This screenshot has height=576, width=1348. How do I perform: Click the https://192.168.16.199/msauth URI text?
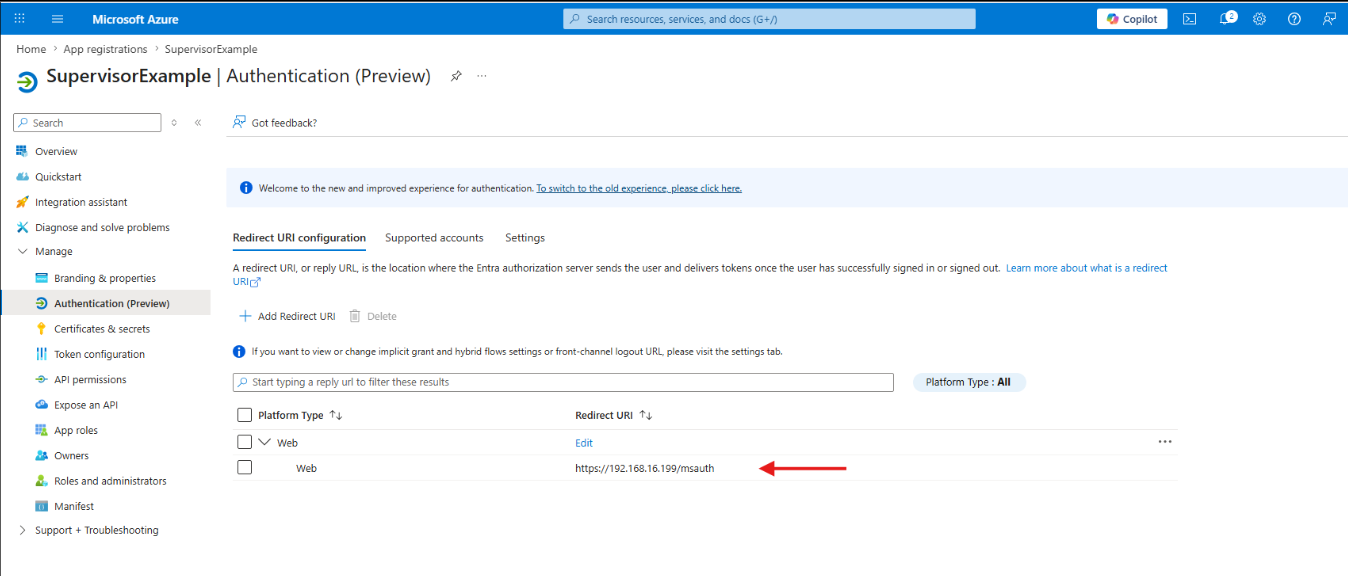click(645, 467)
